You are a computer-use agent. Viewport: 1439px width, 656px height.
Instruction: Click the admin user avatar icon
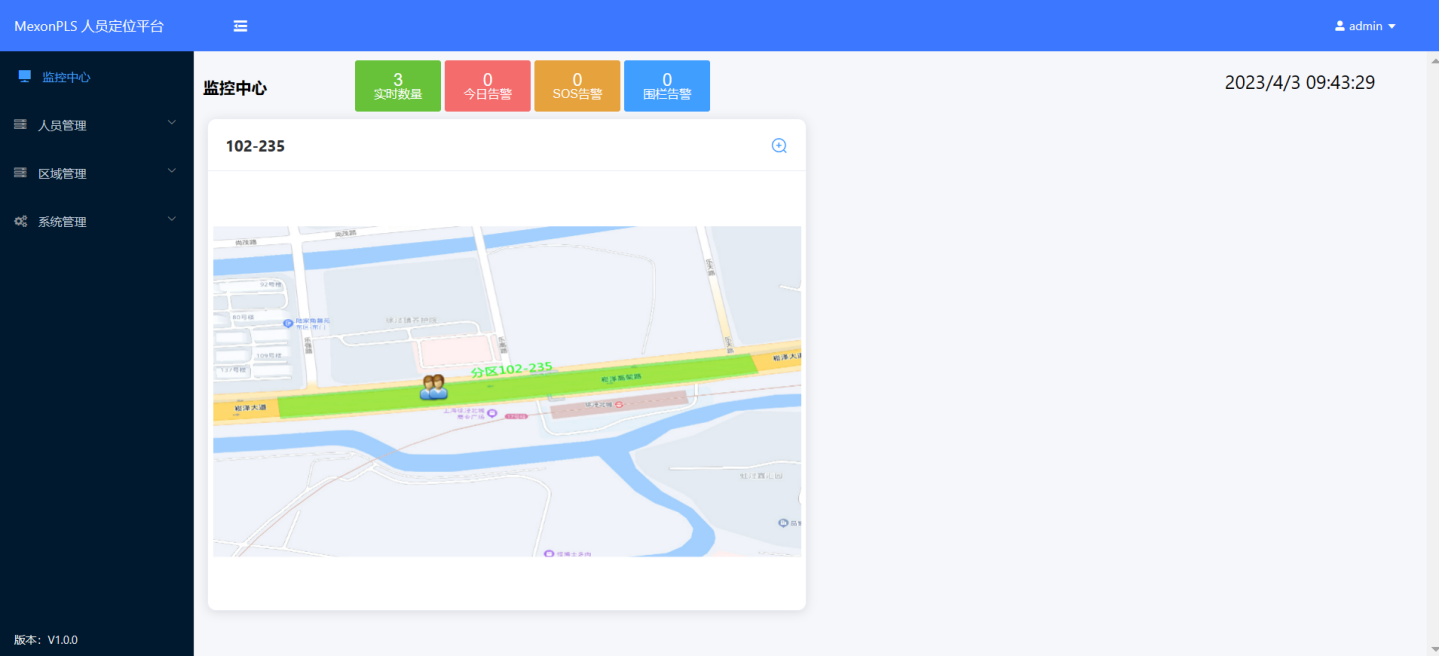[x=1340, y=26]
